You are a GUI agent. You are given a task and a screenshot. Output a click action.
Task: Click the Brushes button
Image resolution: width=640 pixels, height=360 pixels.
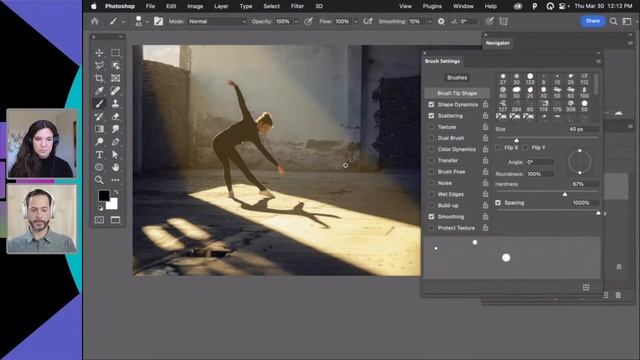pyautogui.click(x=457, y=78)
